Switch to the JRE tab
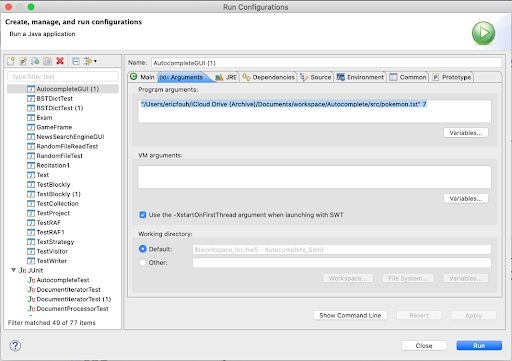Viewport: 512px width, 361px height. (x=226, y=77)
